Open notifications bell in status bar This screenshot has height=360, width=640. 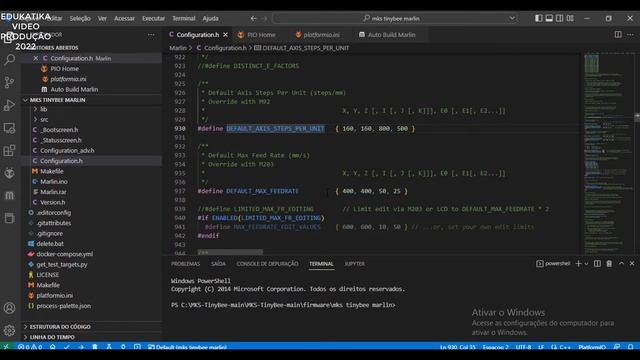[x=630, y=347]
